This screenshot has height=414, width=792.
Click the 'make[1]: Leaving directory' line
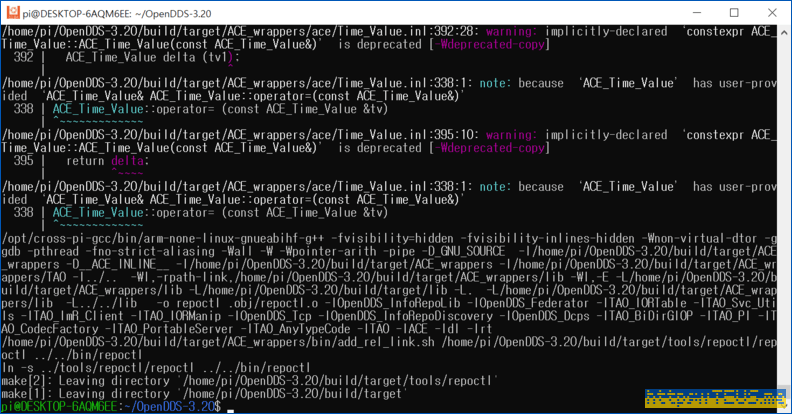click(204, 394)
